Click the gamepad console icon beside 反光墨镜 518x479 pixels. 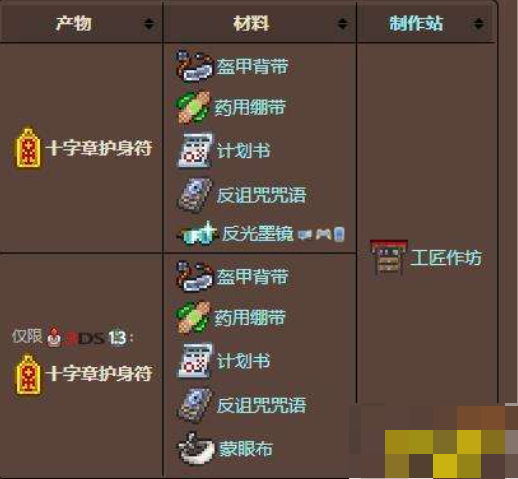coord(323,234)
